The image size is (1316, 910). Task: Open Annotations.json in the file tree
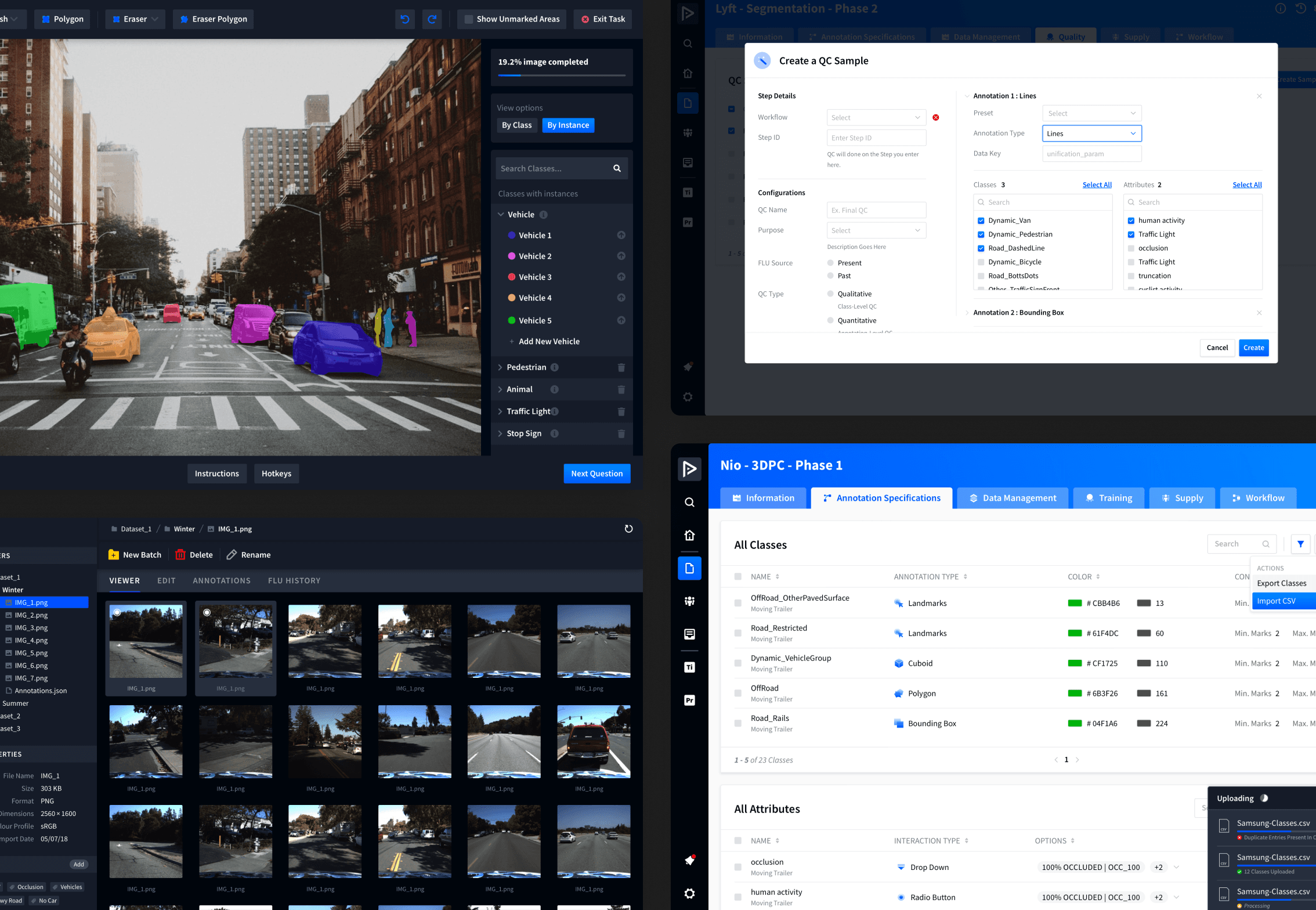41,691
